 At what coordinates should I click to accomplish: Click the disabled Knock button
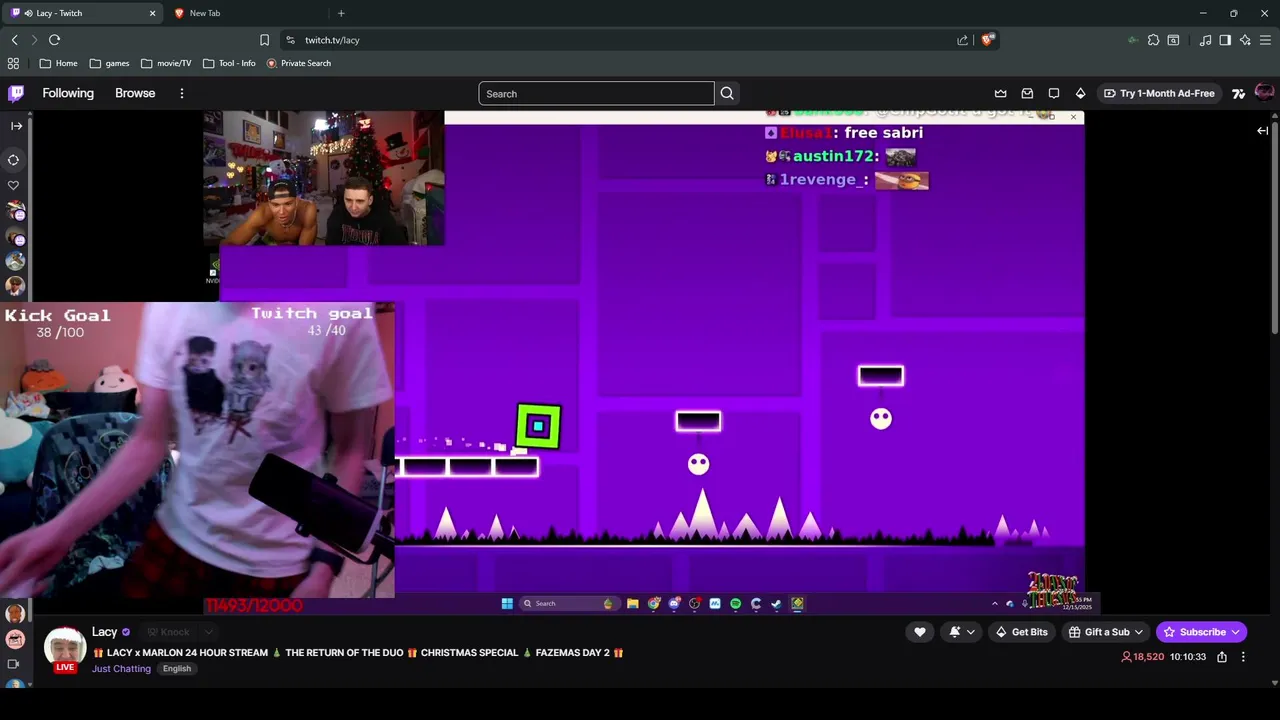click(168, 632)
